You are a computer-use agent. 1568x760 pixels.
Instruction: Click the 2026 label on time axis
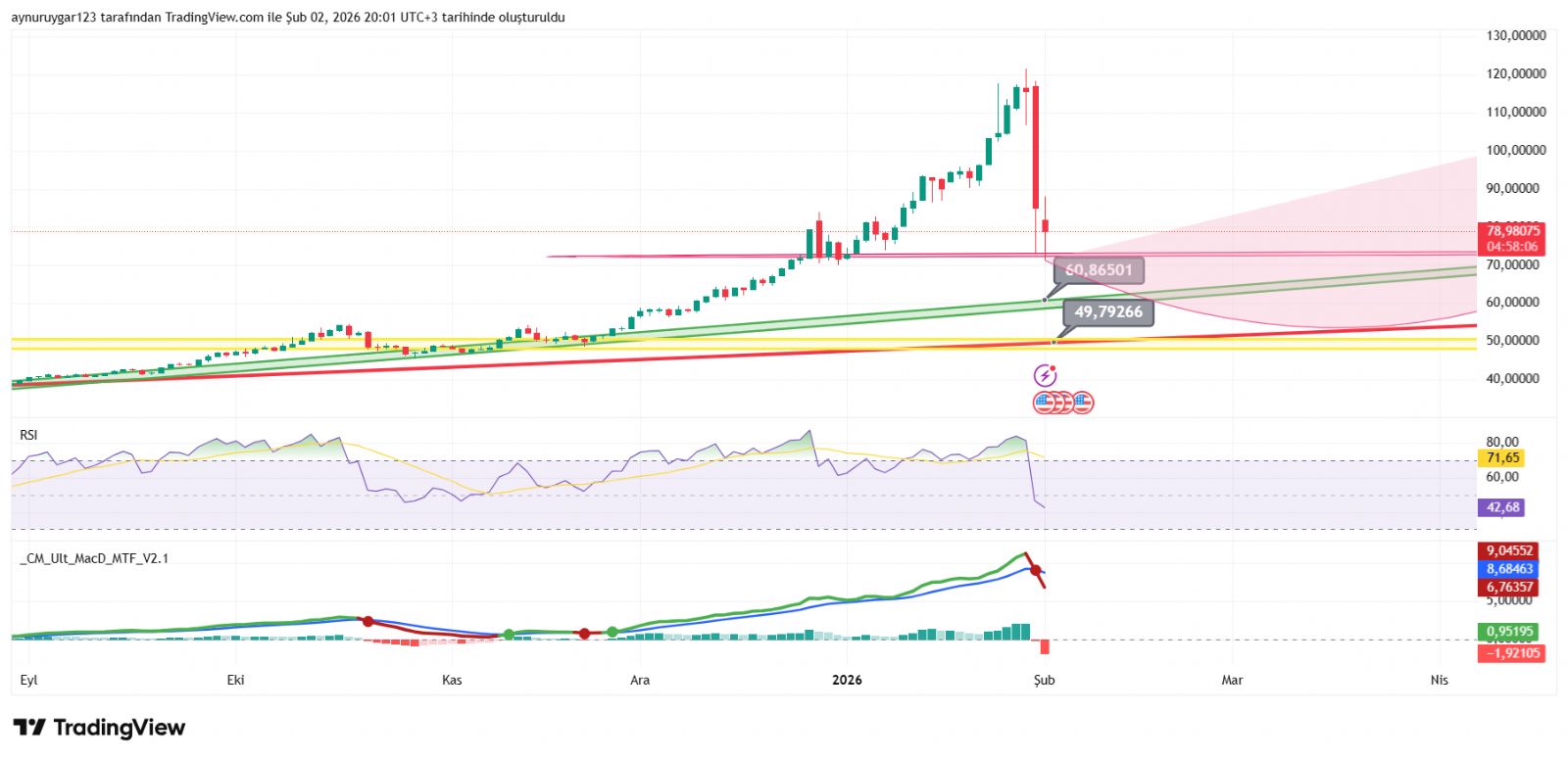[846, 680]
